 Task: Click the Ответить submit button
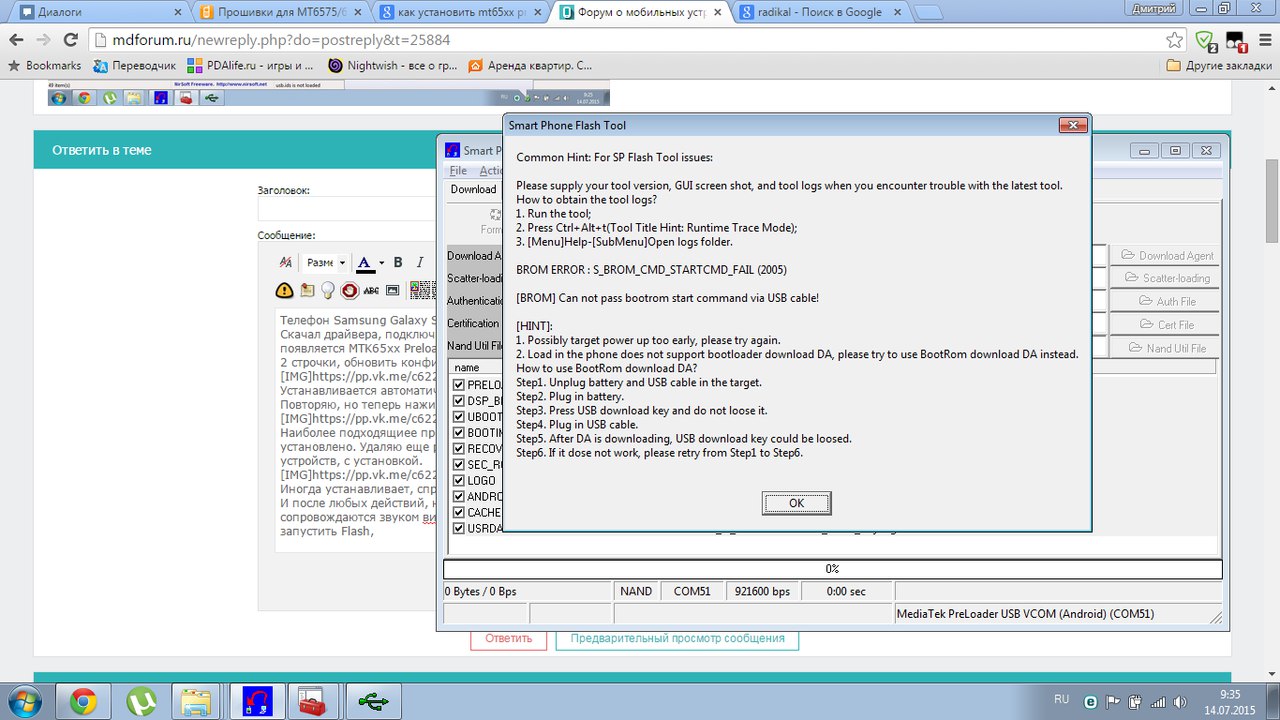(508, 638)
